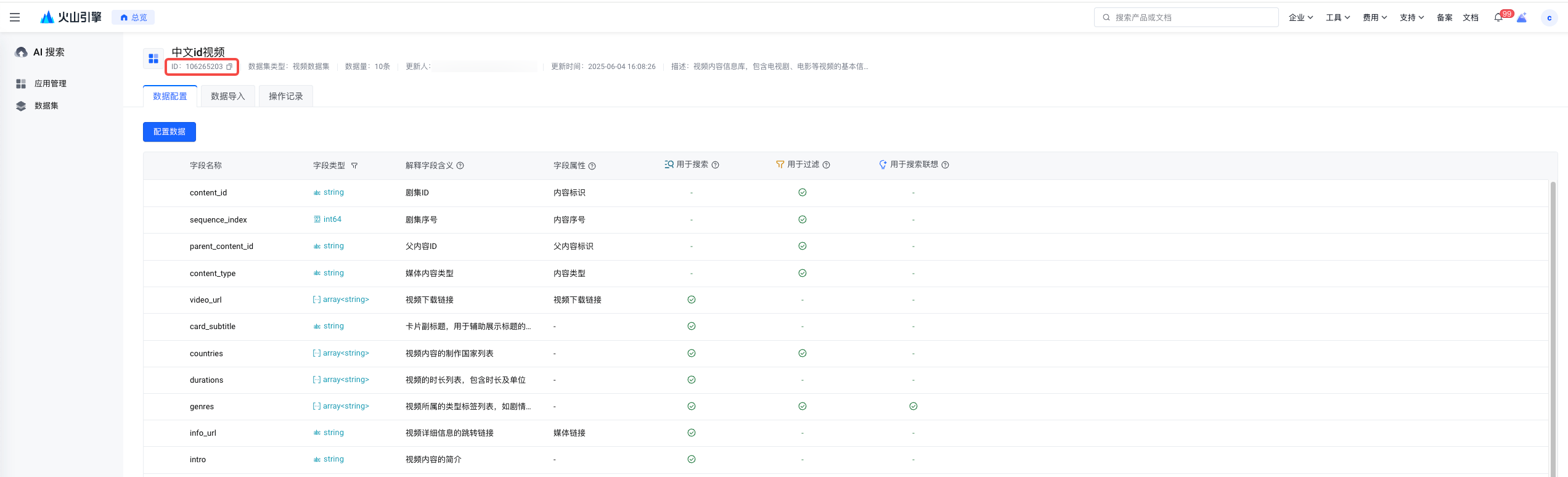This screenshot has height=477, width=1568.
Task: Expand the 工具 dropdown menu
Action: coord(1337,18)
